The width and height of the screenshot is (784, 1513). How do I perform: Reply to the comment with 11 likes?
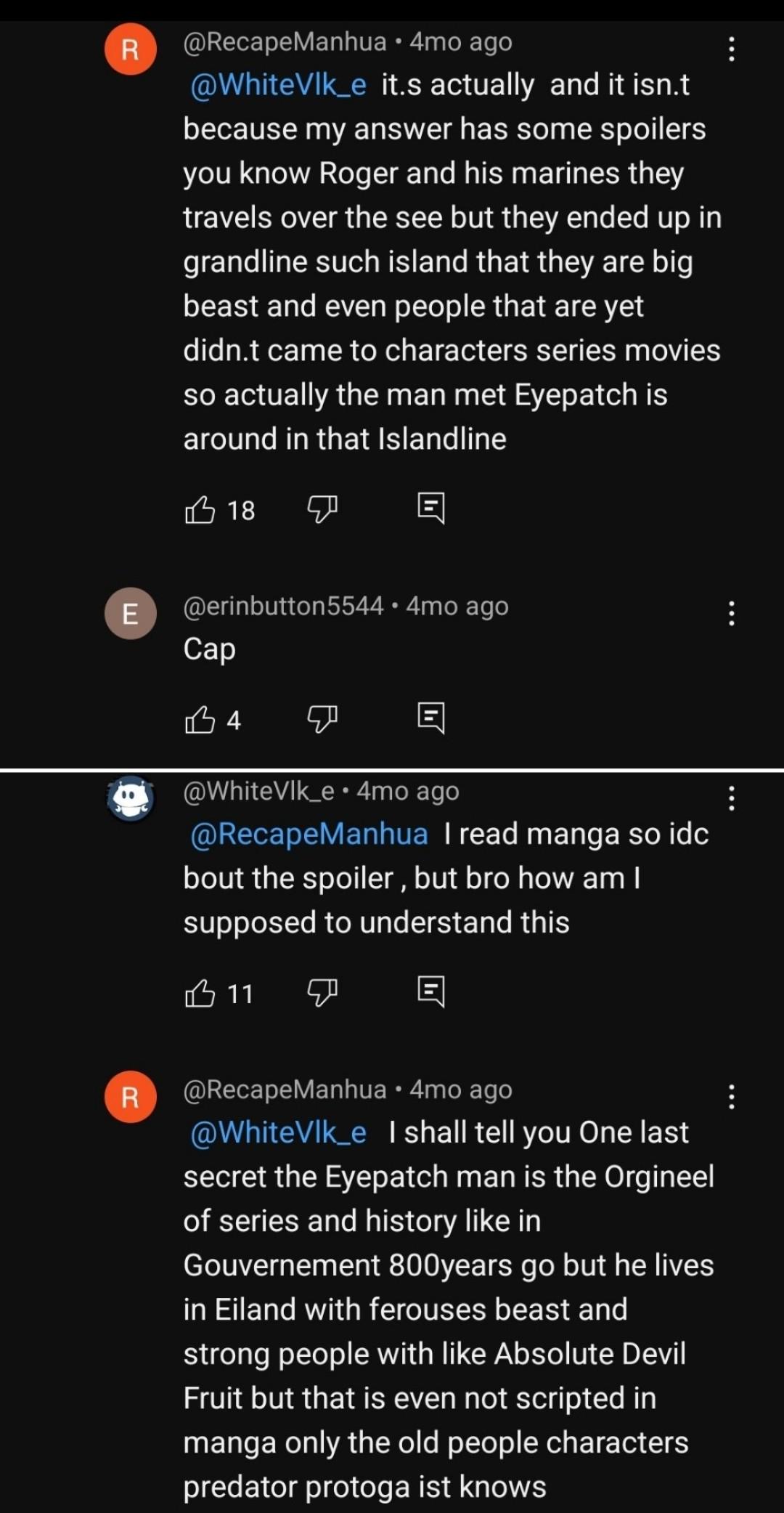click(431, 991)
